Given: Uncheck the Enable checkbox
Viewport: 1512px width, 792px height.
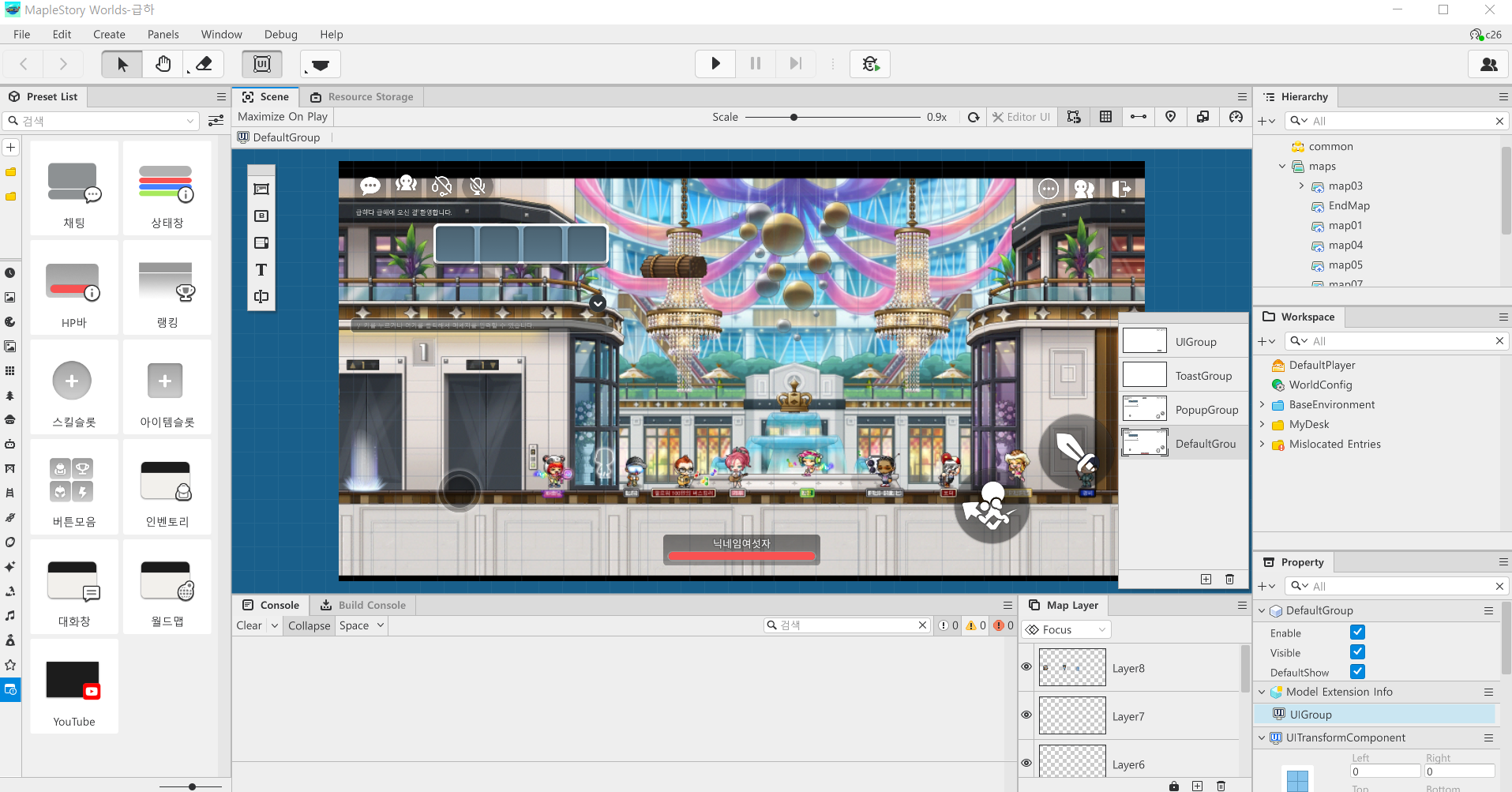Looking at the screenshot, I should 1358,632.
